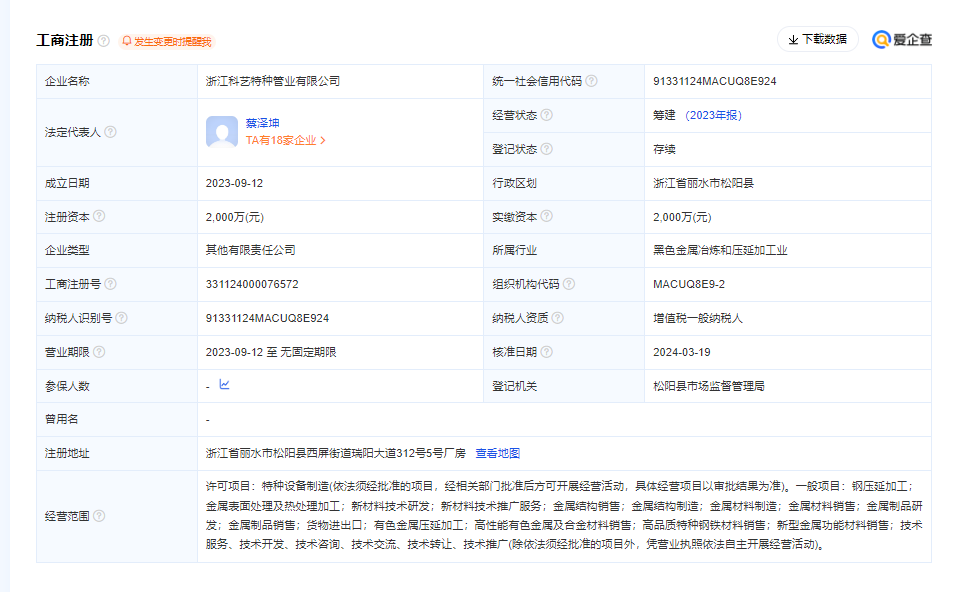955x592 pixels.
Task: Click the help icon beside 统一社会信用代码
Action: click(x=591, y=81)
